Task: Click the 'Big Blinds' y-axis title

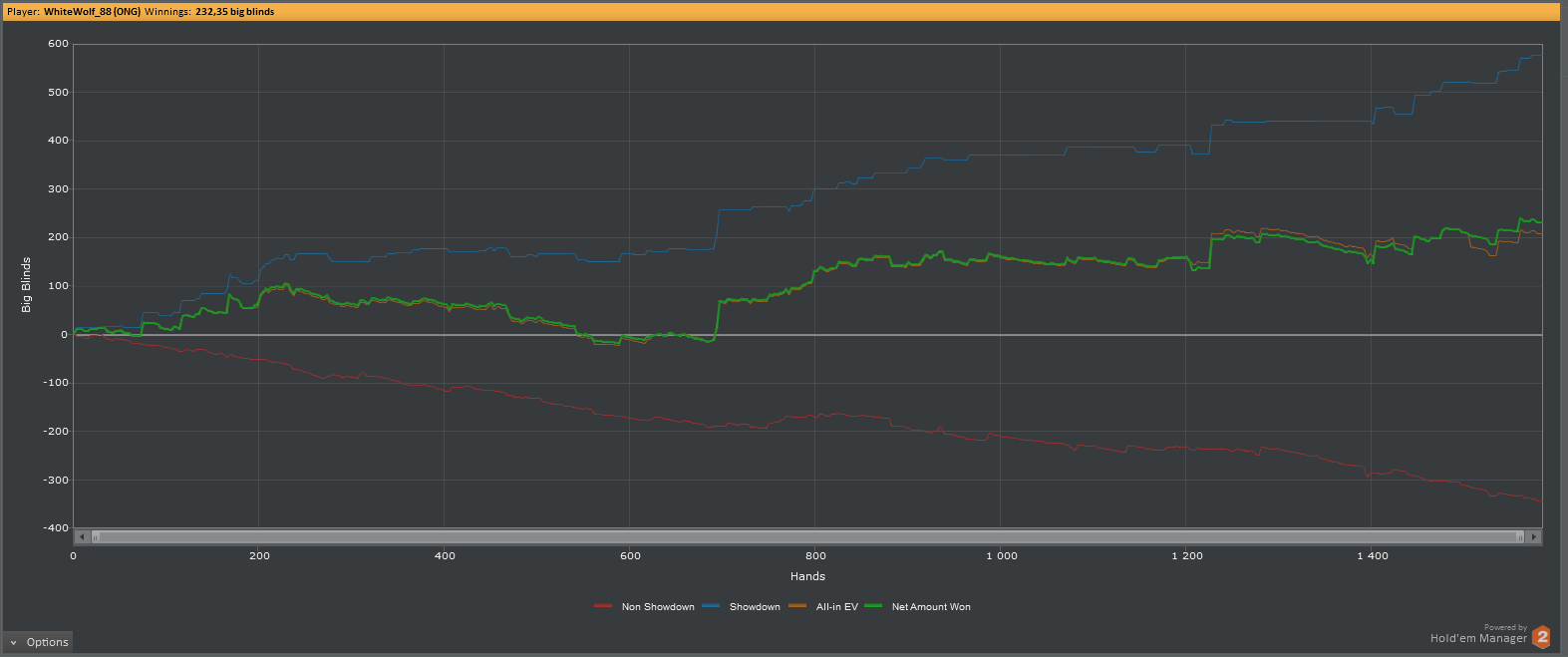Action: [x=26, y=285]
